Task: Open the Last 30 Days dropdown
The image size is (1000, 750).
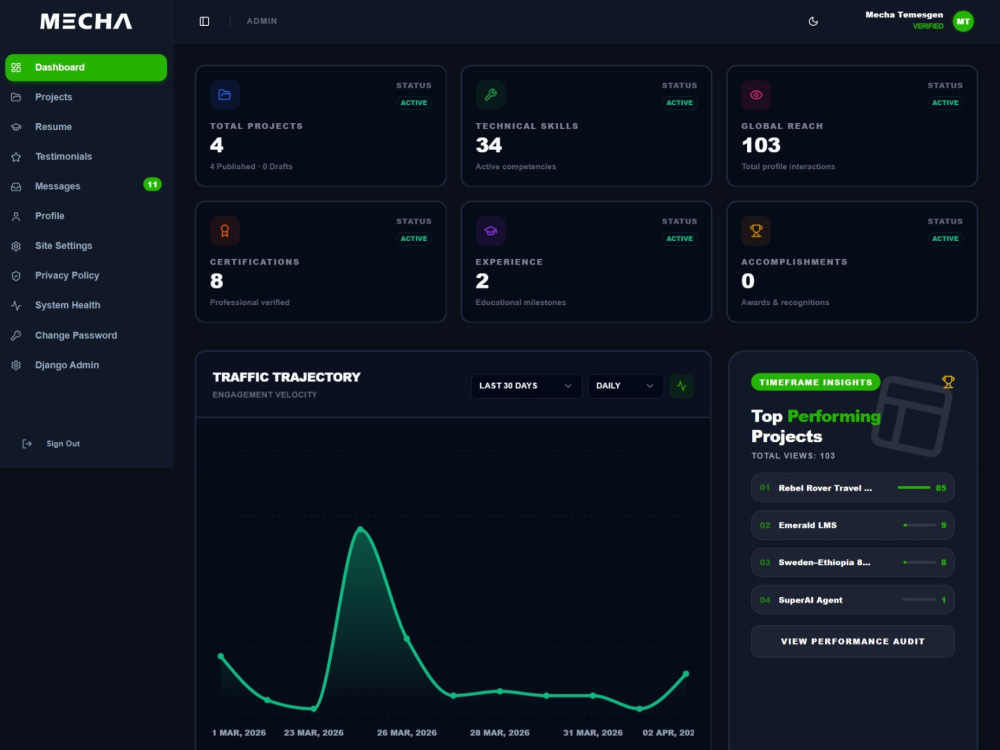Action: (x=526, y=386)
